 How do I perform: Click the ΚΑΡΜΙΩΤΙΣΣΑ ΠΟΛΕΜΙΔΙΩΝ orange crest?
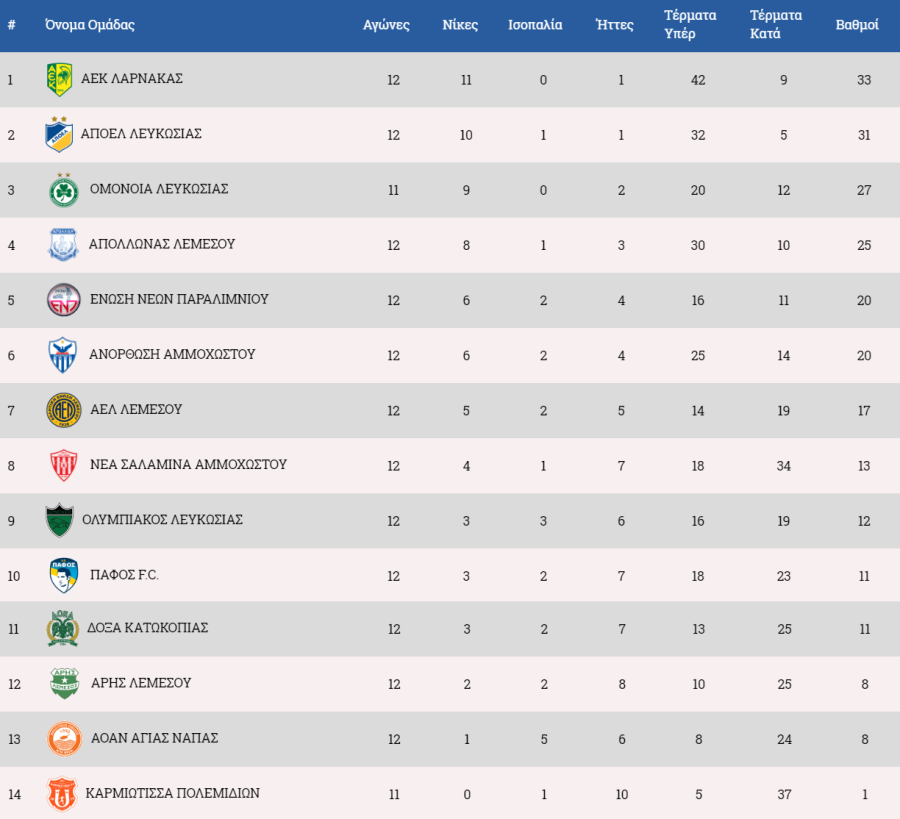coord(61,794)
